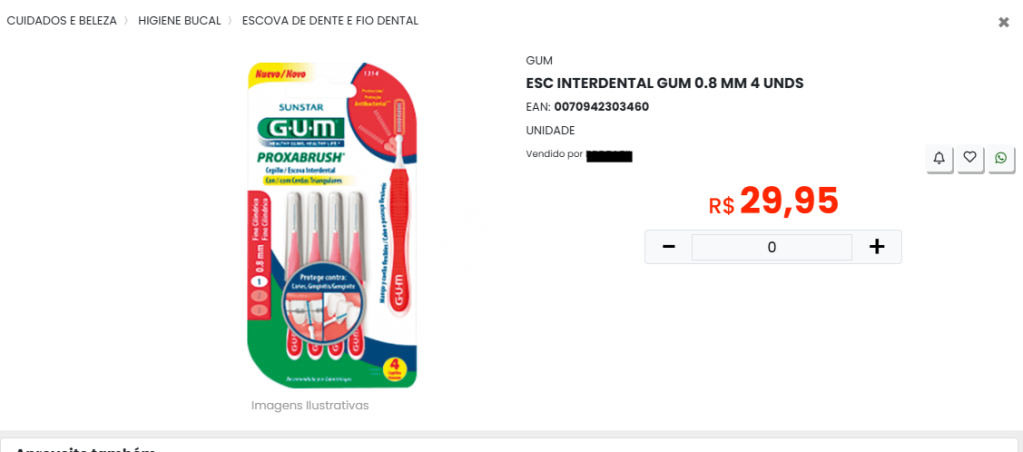Click the EAN code 0070942303460
This screenshot has height=452, width=1023.
tap(602, 107)
